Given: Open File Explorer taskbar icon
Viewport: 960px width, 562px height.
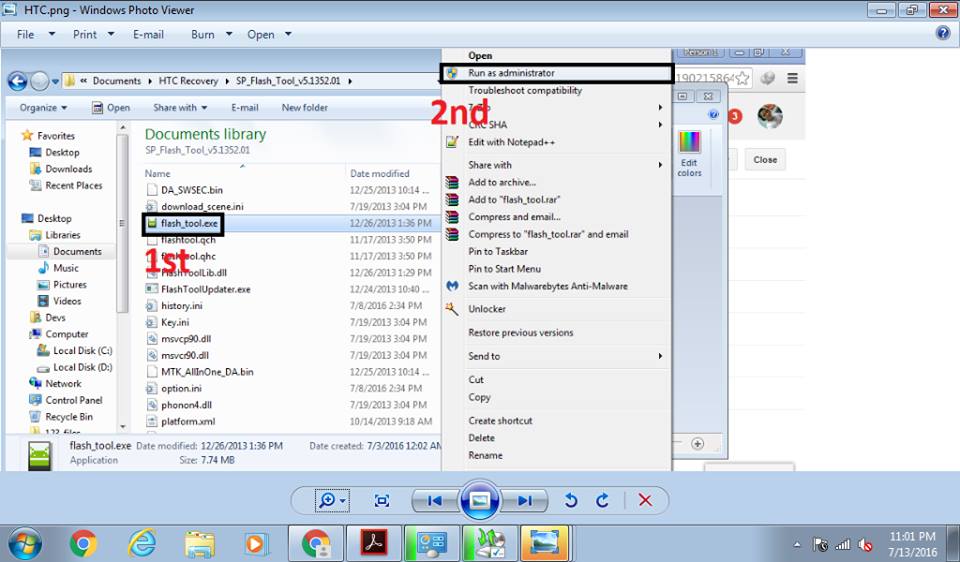Looking at the screenshot, I should [200, 543].
